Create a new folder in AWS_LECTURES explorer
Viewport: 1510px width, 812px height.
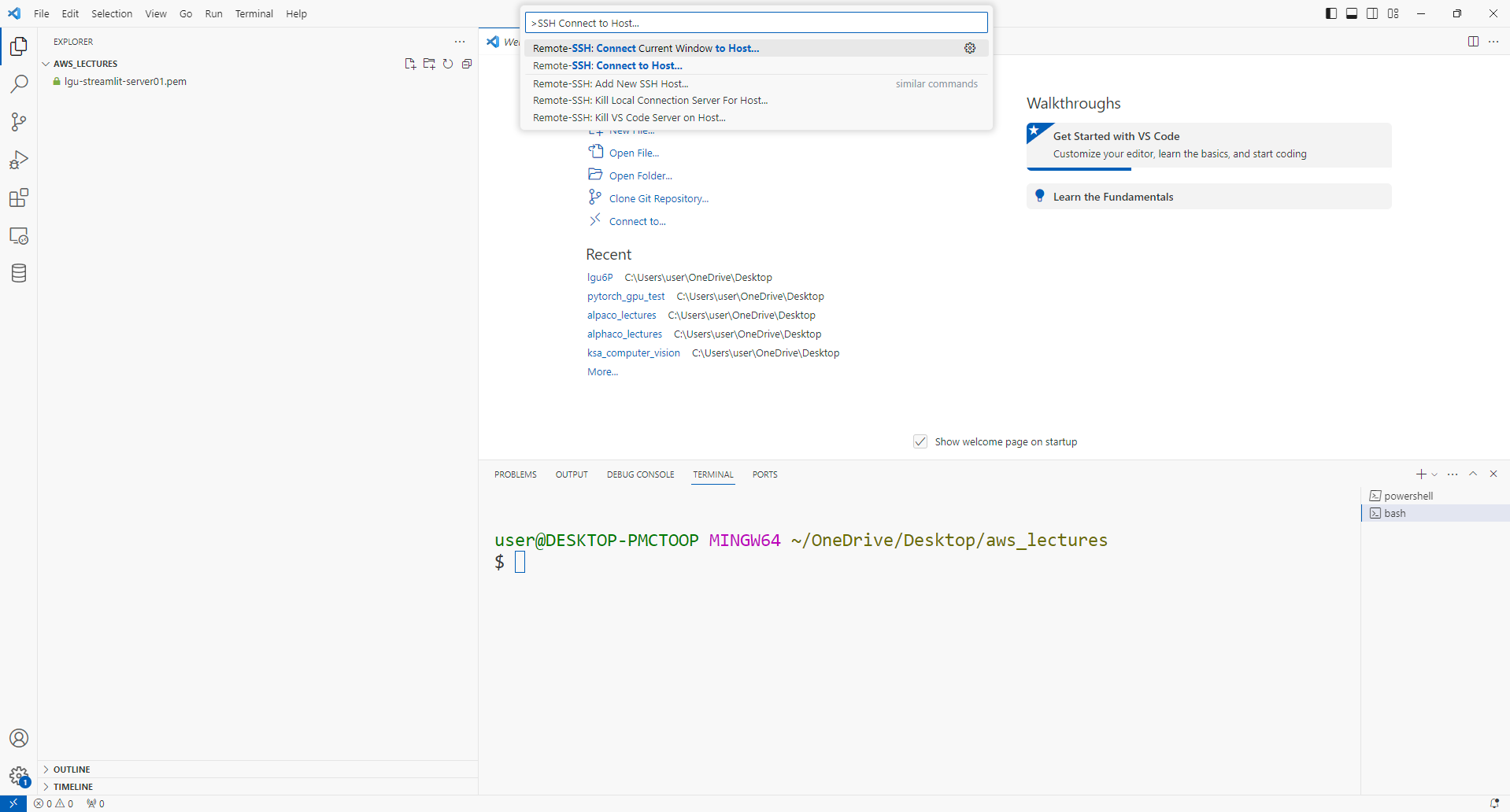[429, 64]
